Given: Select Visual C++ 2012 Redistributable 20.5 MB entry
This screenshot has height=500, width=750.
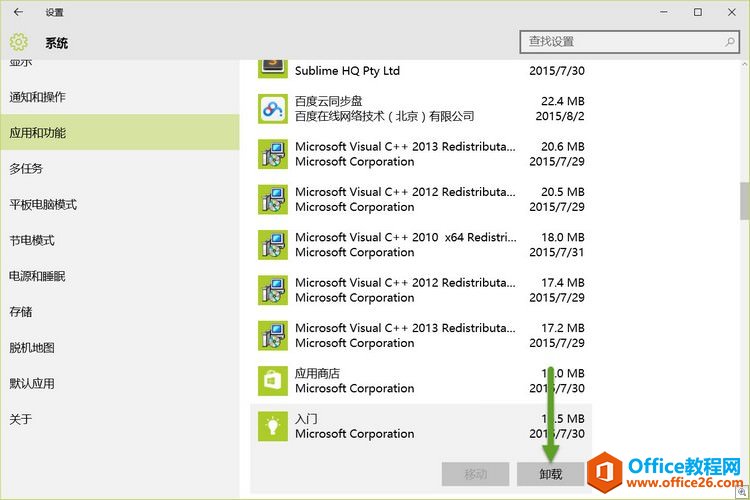Looking at the screenshot, I should [x=421, y=200].
